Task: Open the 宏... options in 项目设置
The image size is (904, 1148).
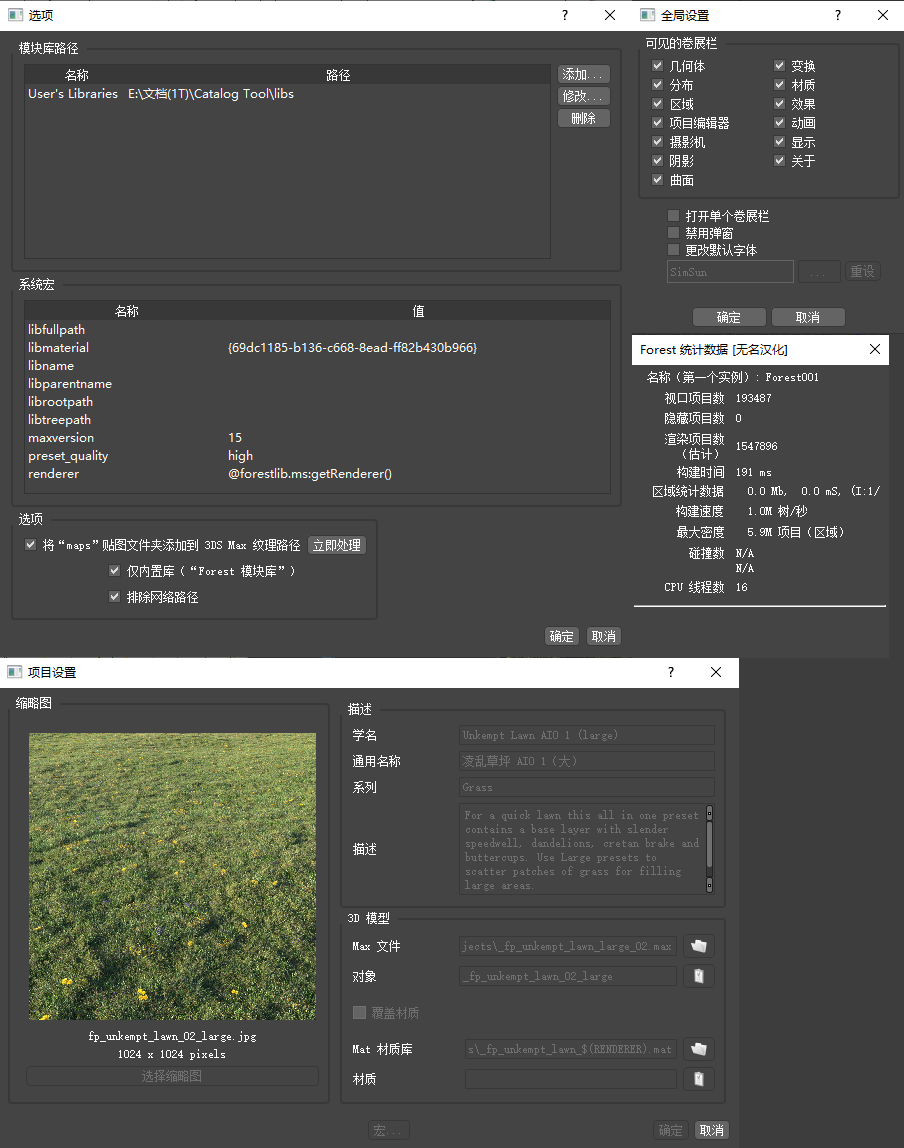Action: [x=388, y=1130]
